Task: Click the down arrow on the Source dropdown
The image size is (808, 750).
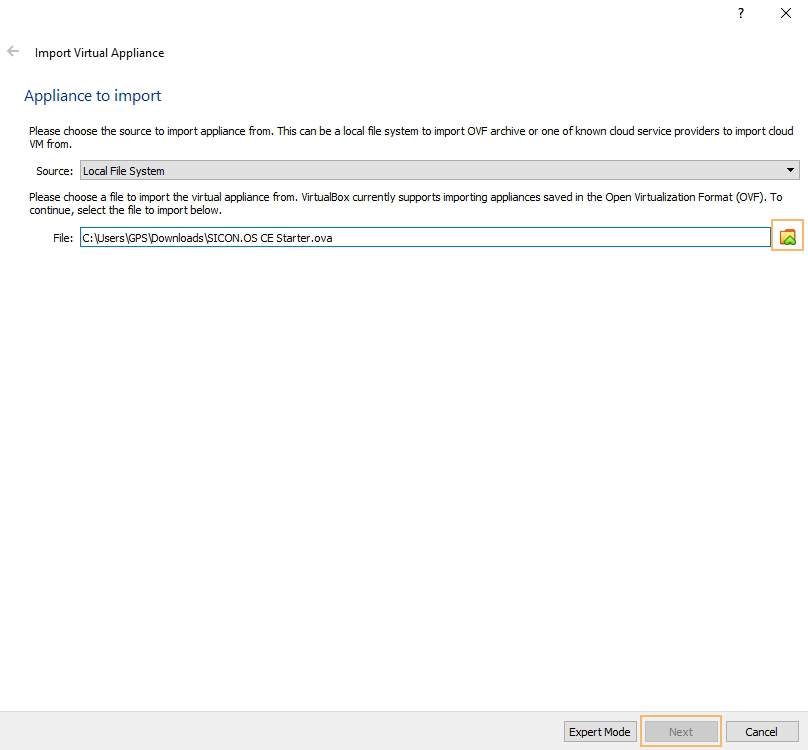Action: (790, 171)
